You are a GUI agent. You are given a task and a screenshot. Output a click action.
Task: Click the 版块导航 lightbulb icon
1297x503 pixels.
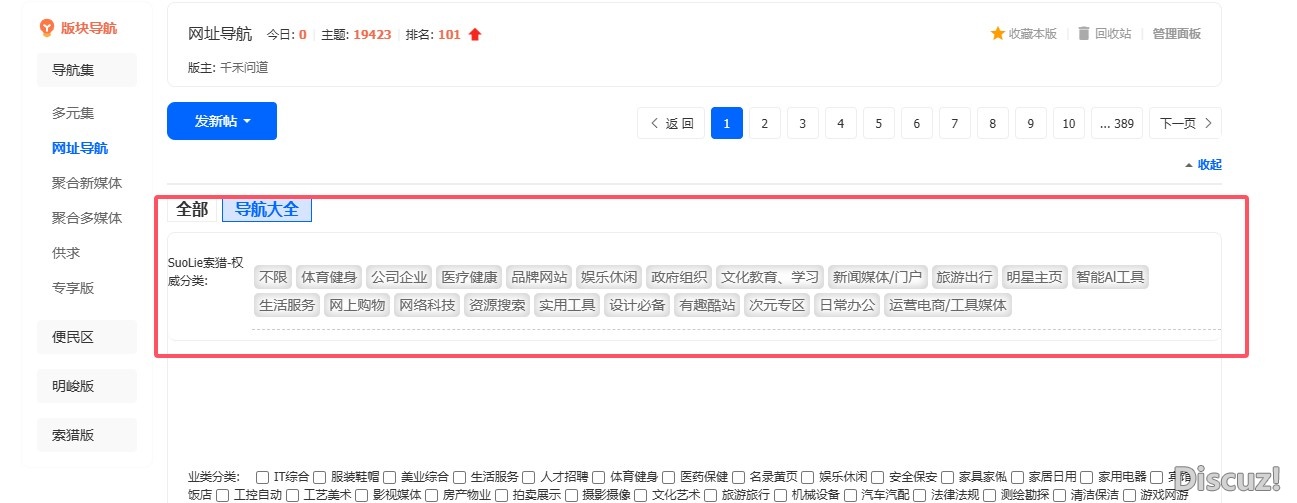(x=46, y=28)
